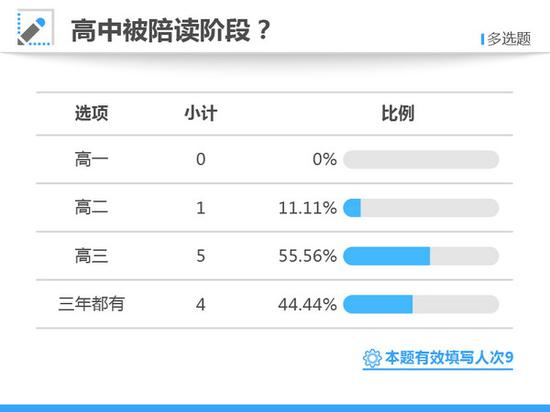Click the 比例 column header

(398, 113)
